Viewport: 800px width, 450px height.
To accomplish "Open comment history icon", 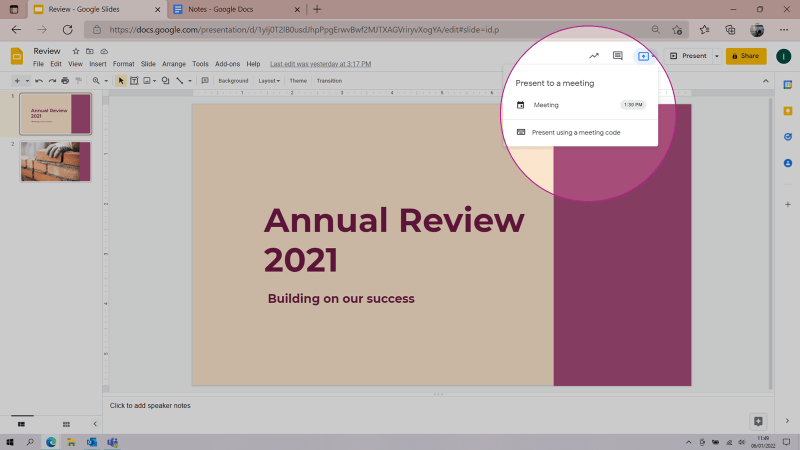I will [618, 56].
